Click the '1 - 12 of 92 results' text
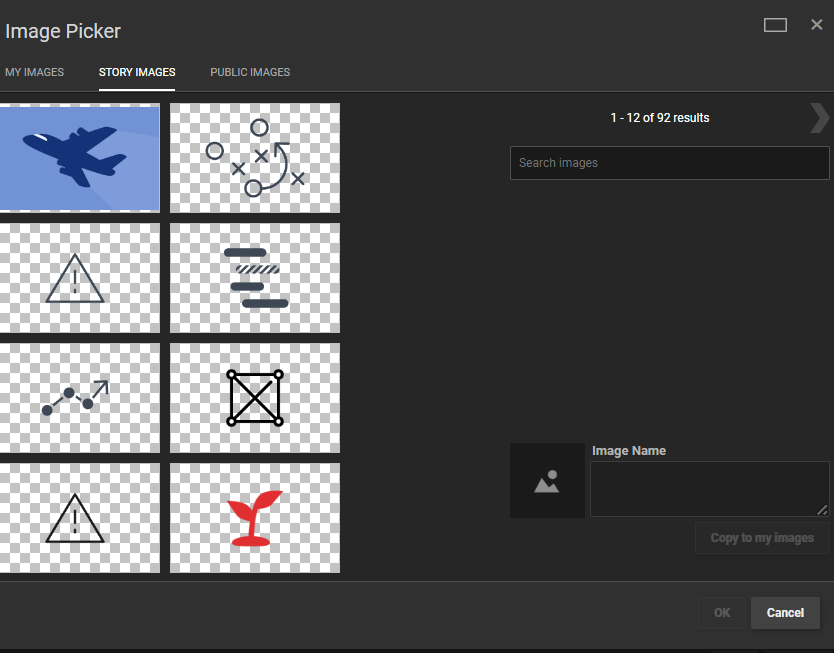 click(660, 118)
